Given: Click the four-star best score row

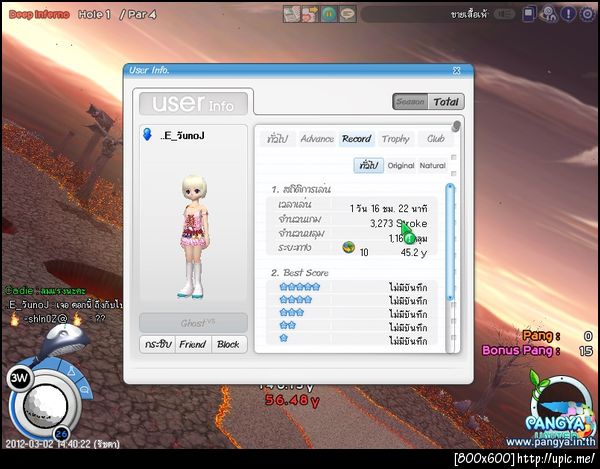Looking at the screenshot, I should (352, 300).
